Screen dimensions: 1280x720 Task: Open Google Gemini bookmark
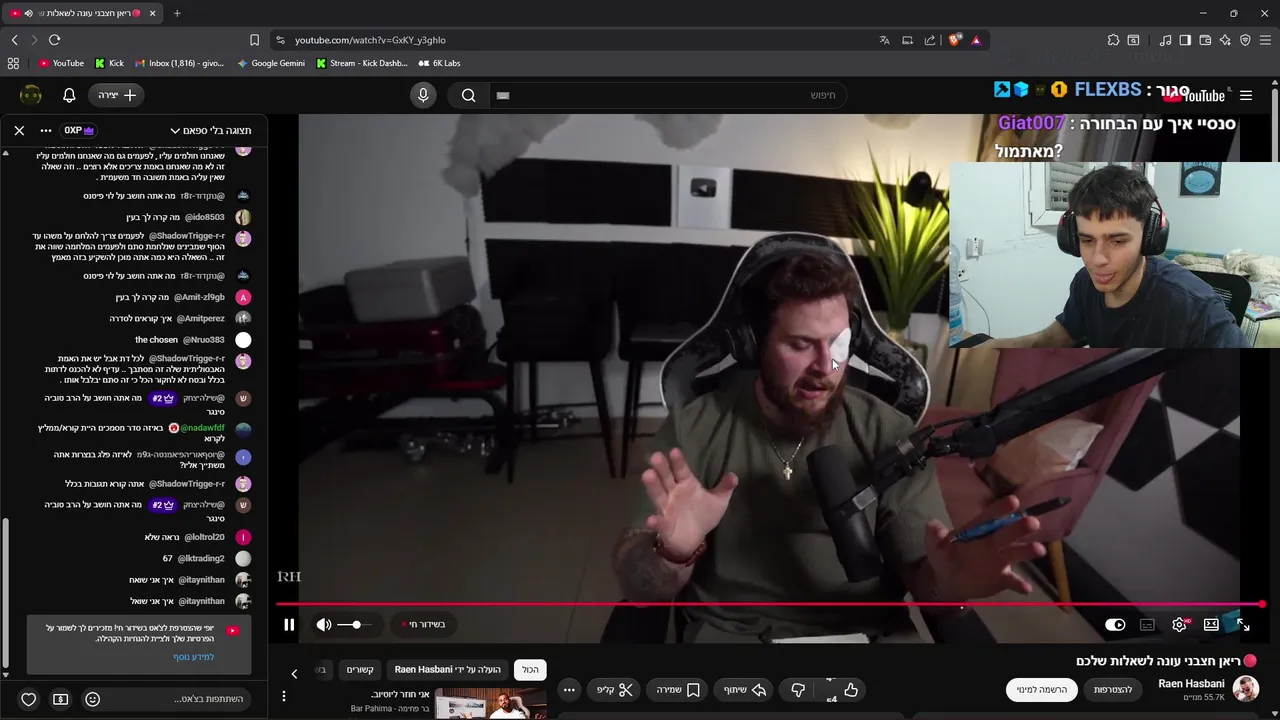coord(271,63)
